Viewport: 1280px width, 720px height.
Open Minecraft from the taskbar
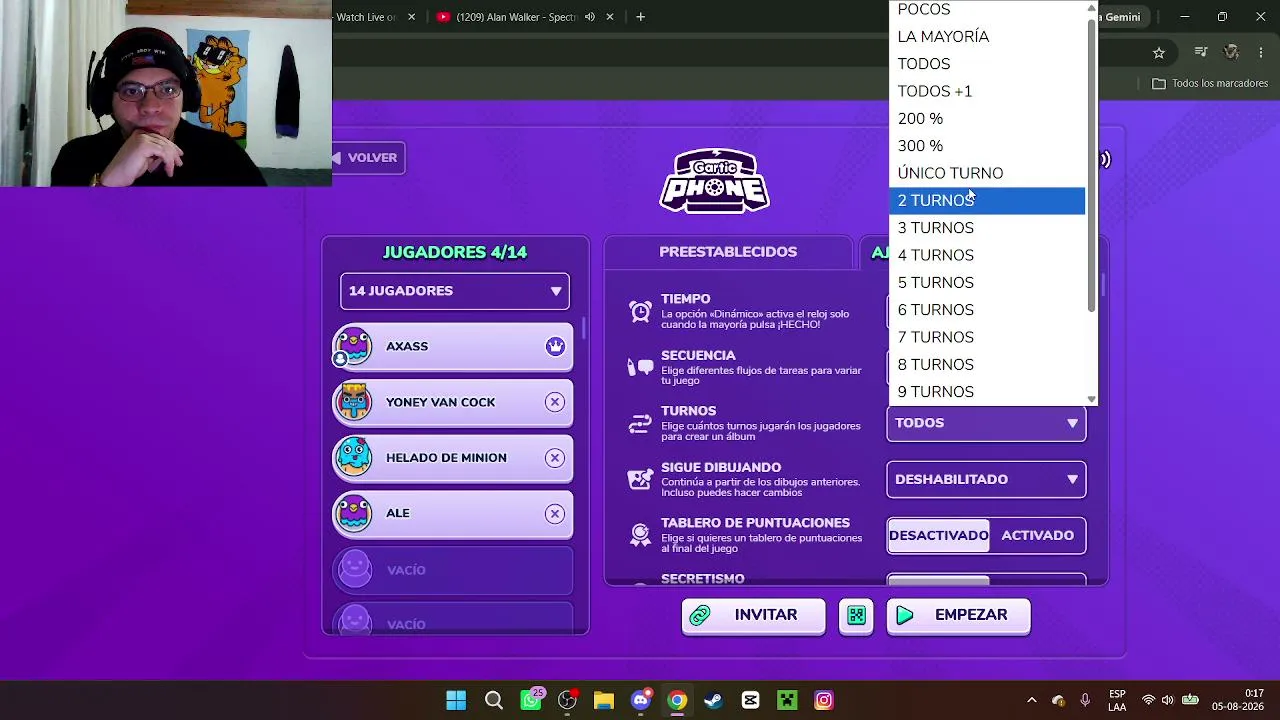tap(787, 700)
